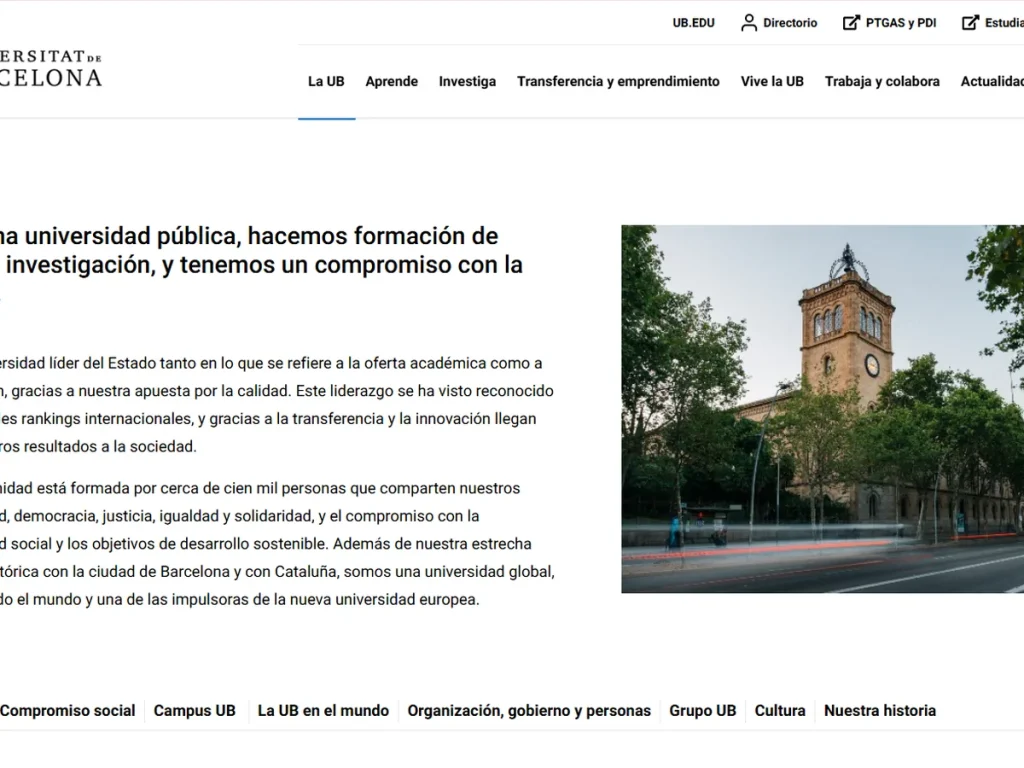Open the La UB en el mundo tab
This screenshot has width=1024, height=768.
(x=323, y=711)
